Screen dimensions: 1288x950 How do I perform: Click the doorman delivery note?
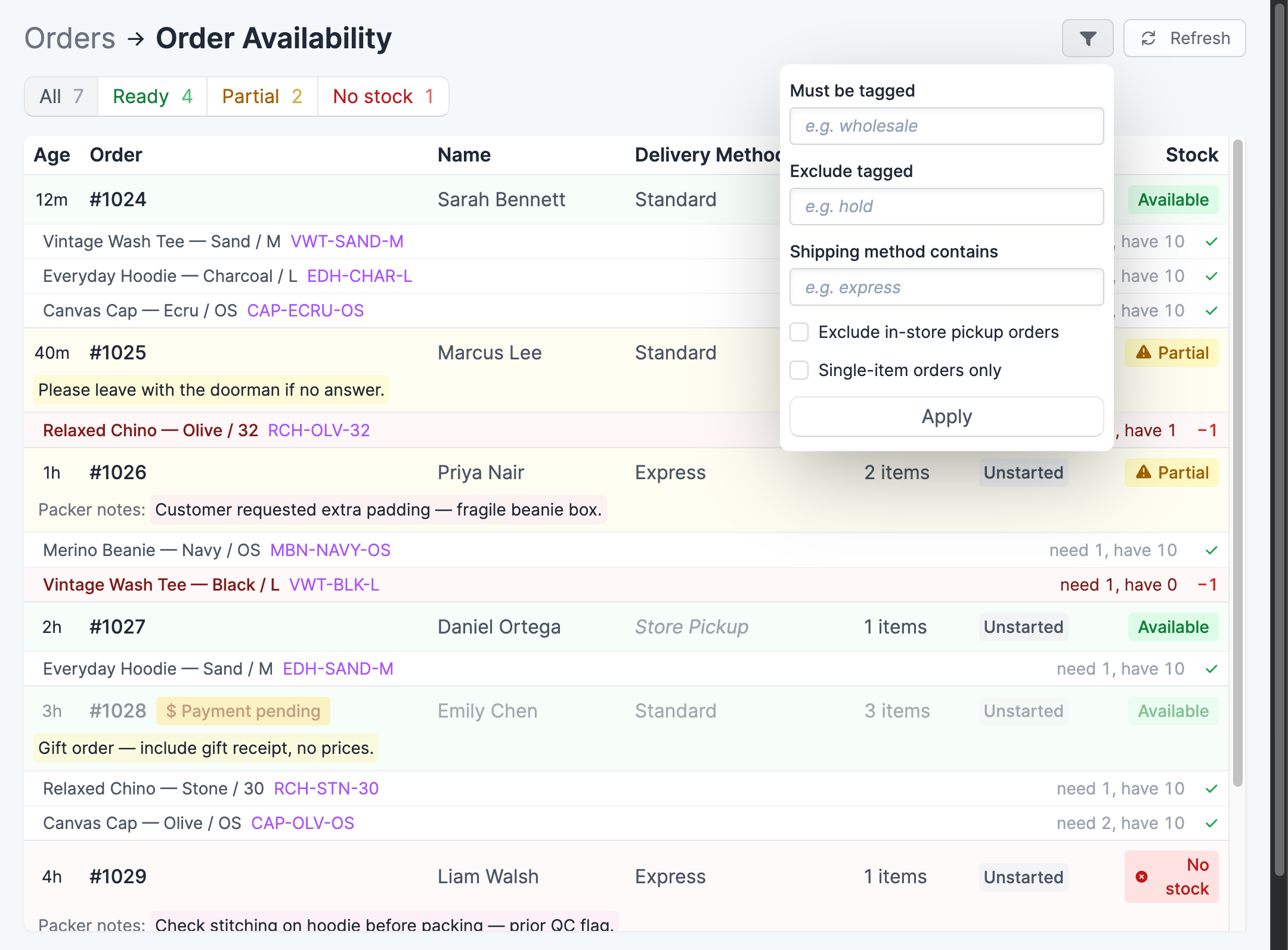[x=211, y=390]
